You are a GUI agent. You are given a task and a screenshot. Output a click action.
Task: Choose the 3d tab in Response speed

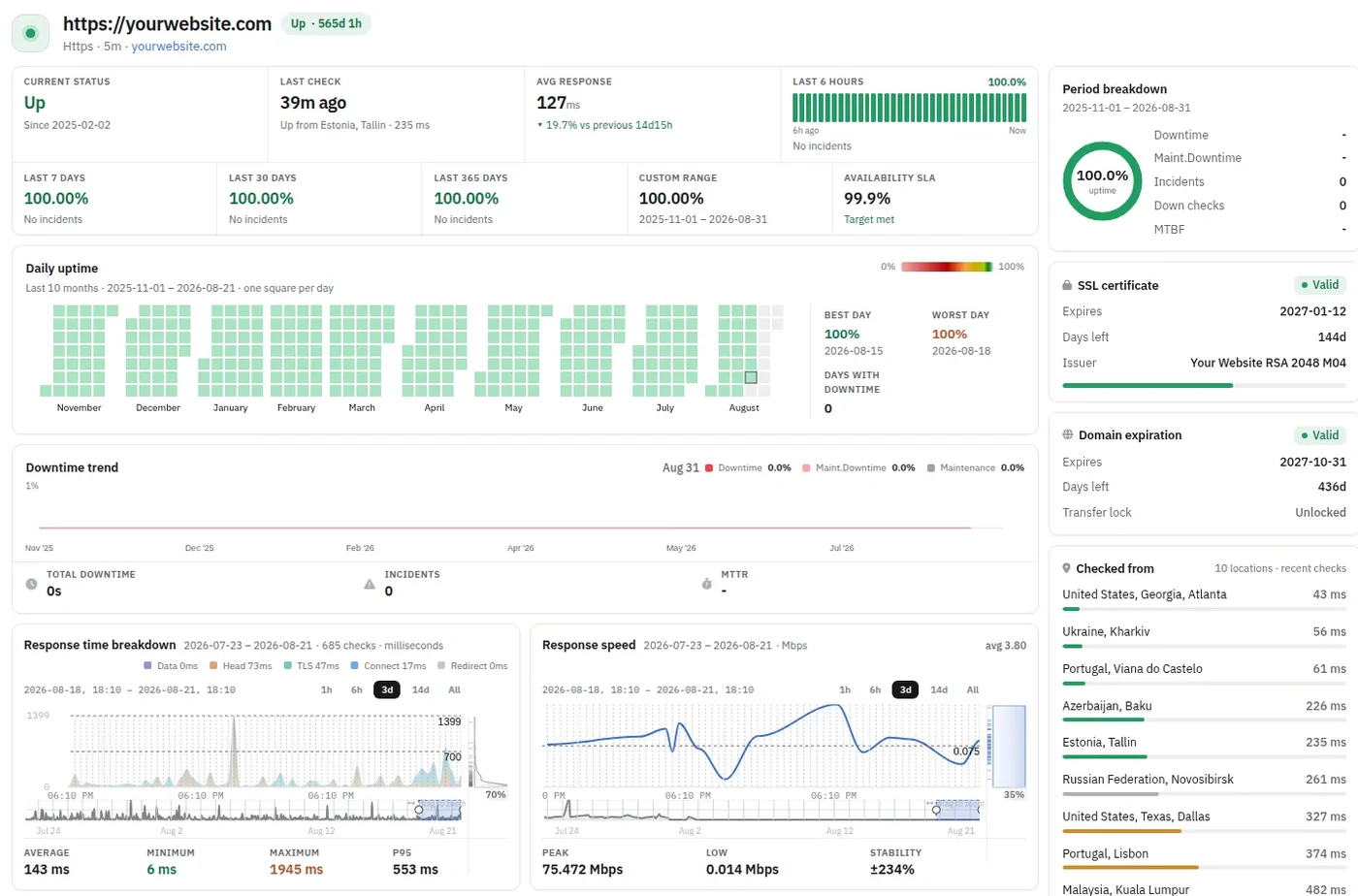[905, 689]
